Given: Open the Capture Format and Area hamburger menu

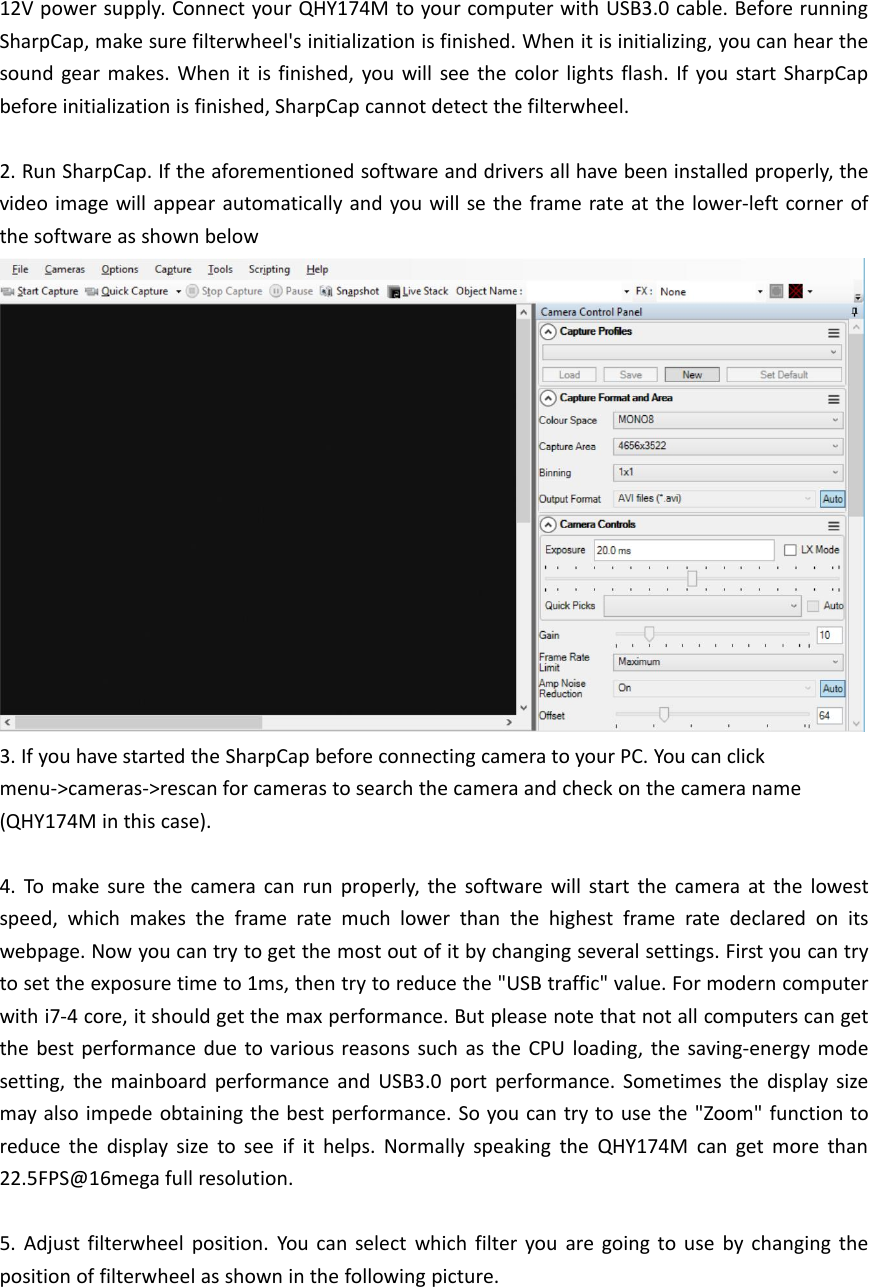Looking at the screenshot, I should click(833, 399).
